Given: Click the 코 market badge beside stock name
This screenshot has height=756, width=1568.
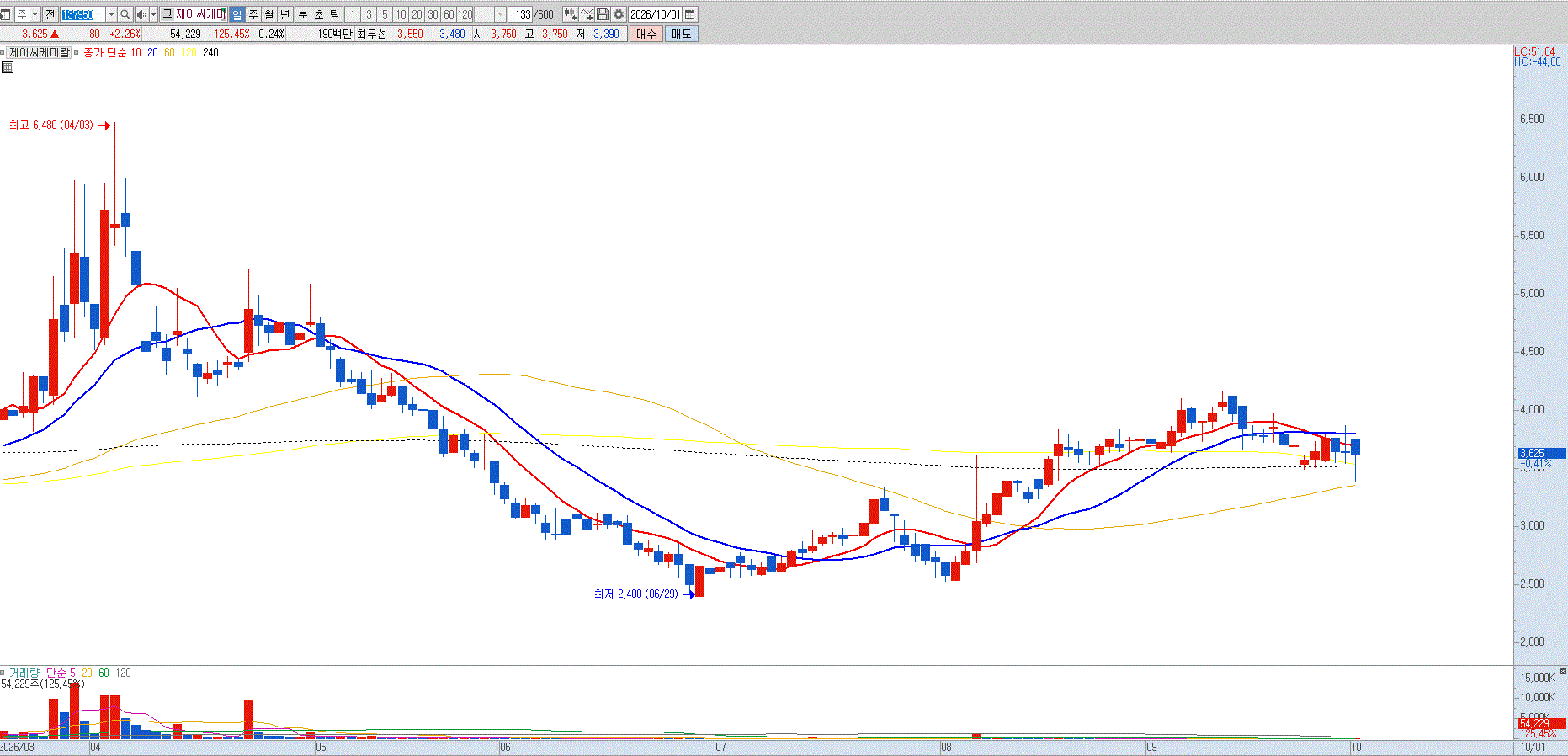Looking at the screenshot, I should point(167,14).
